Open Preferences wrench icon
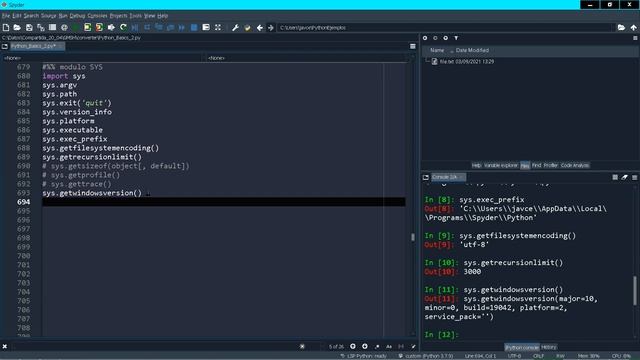This screenshot has height=360, width=640. (x=236, y=27)
